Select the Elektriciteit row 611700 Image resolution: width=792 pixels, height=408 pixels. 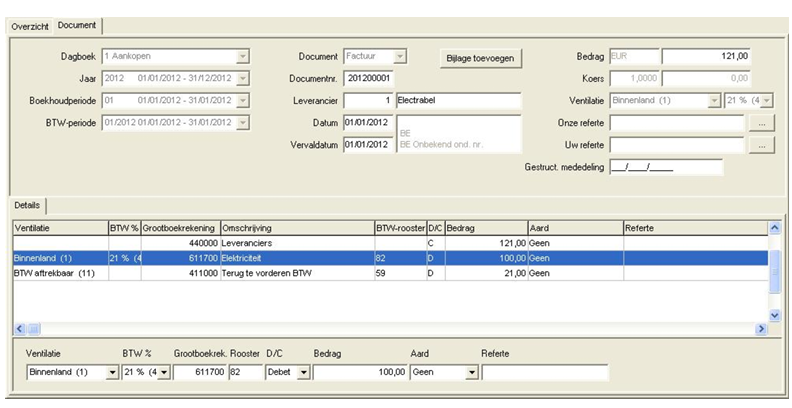pos(390,258)
